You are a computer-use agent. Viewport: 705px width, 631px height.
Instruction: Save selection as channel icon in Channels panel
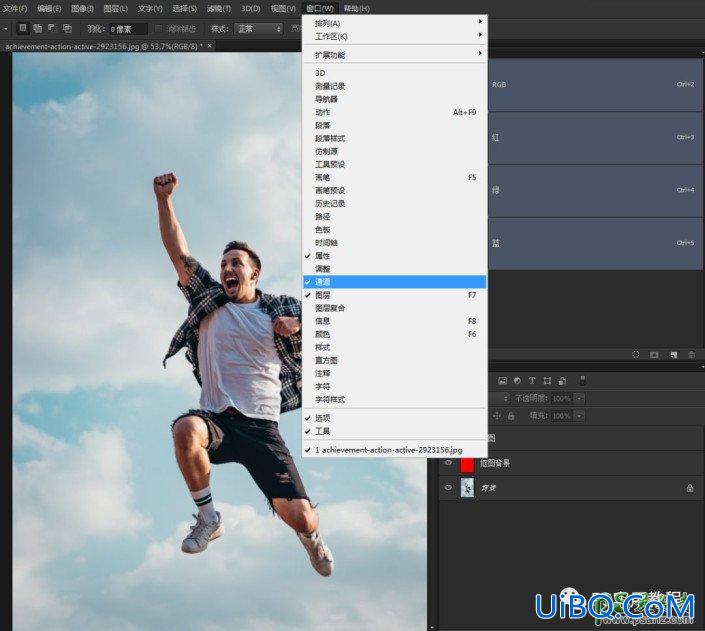[x=654, y=355]
